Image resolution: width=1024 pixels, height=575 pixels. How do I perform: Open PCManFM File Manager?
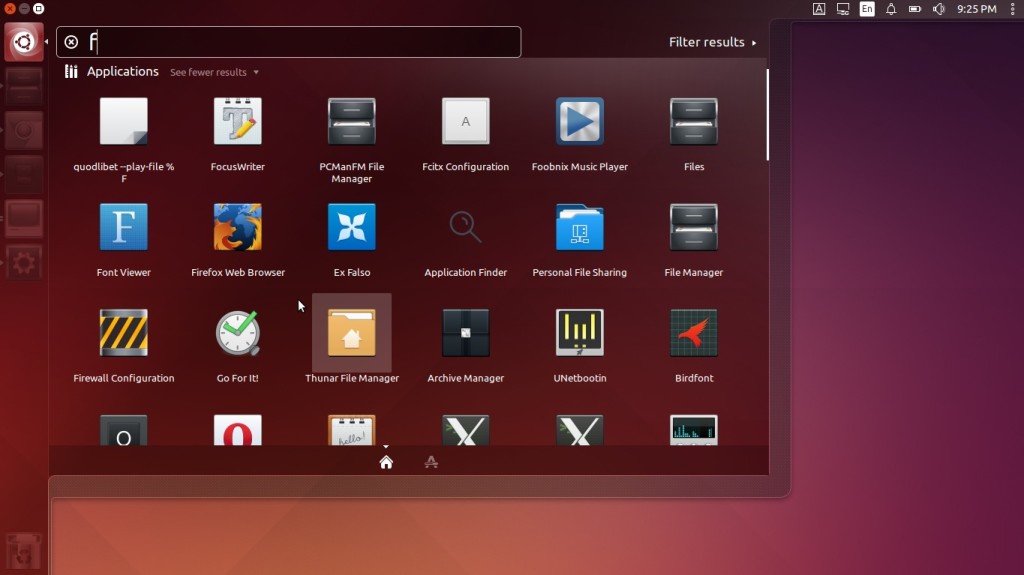351,122
